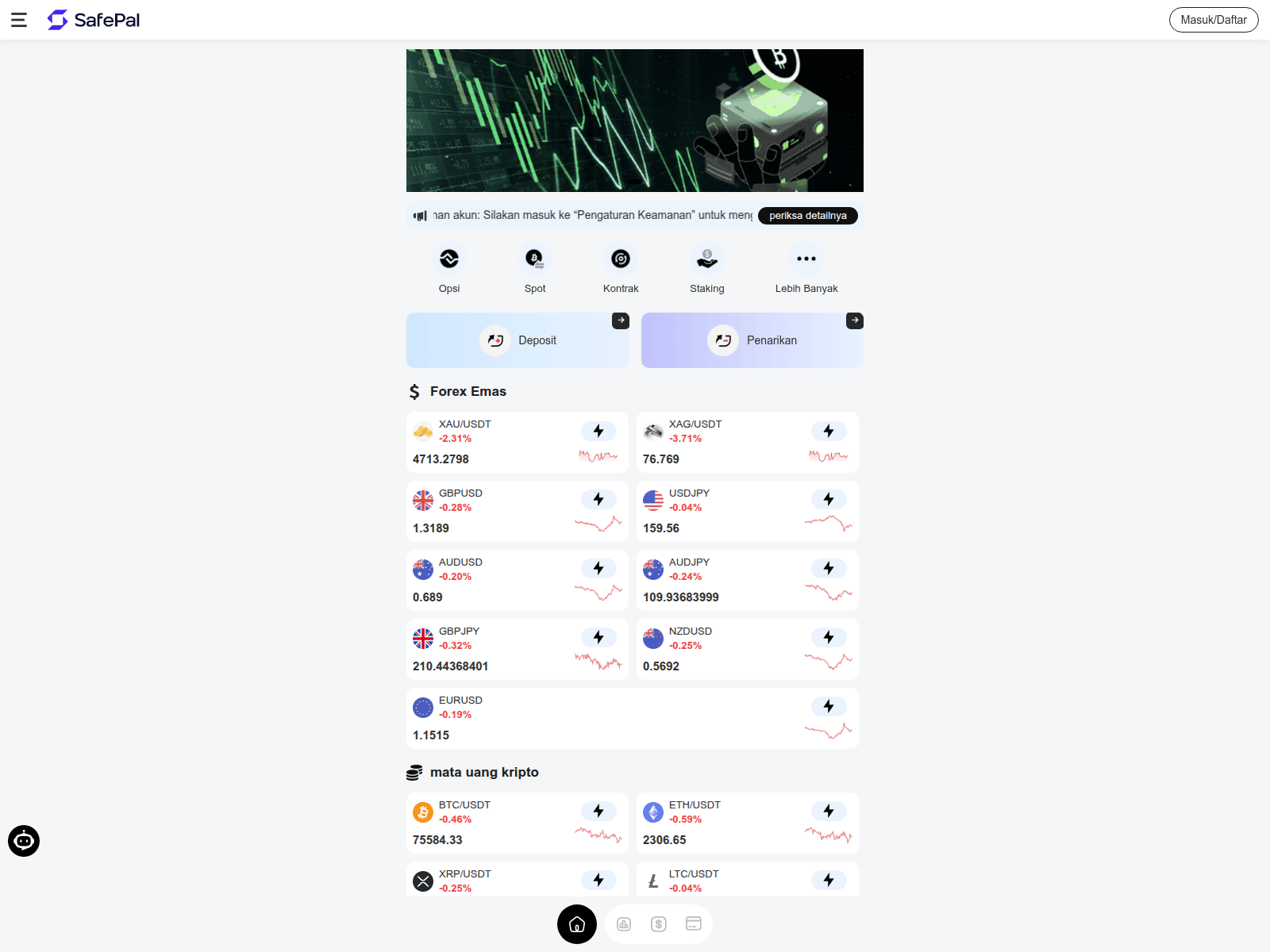This screenshot has width=1270, height=952.
Task: Open the dollar trade tab
Action: 659,924
